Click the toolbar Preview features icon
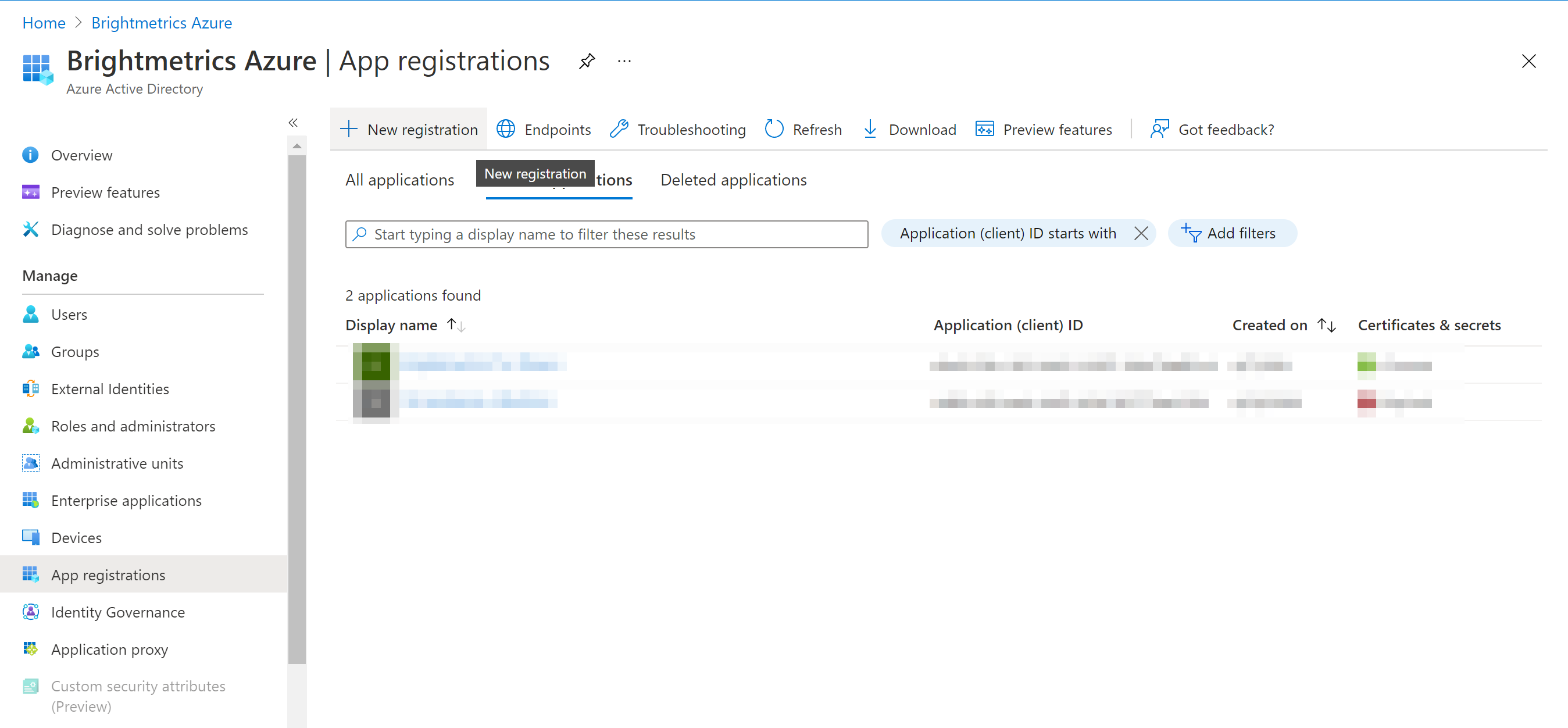Screen dimensions: 1568x728 [x=985, y=129]
